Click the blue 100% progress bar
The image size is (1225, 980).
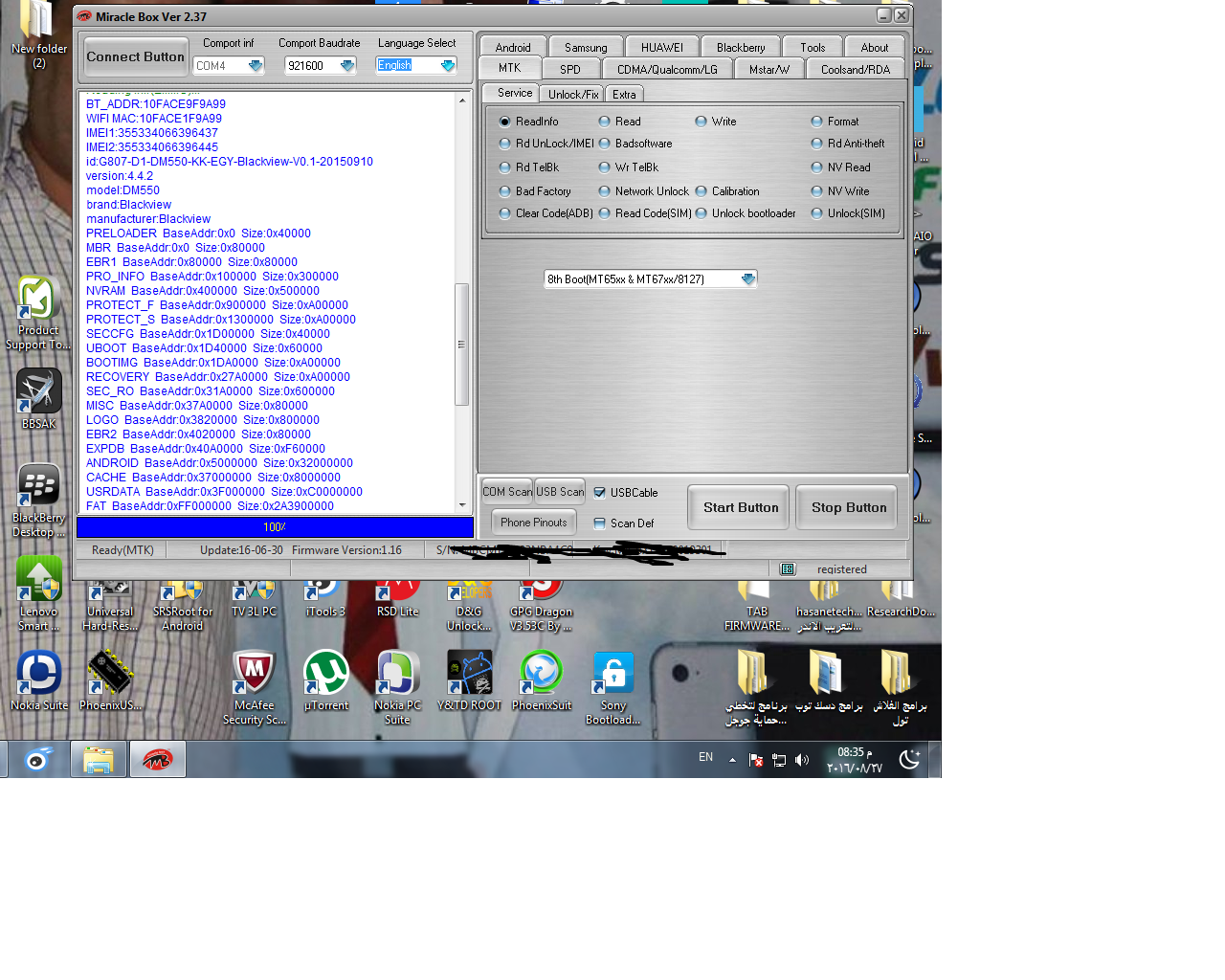pyautogui.click(x=275, y=527)
